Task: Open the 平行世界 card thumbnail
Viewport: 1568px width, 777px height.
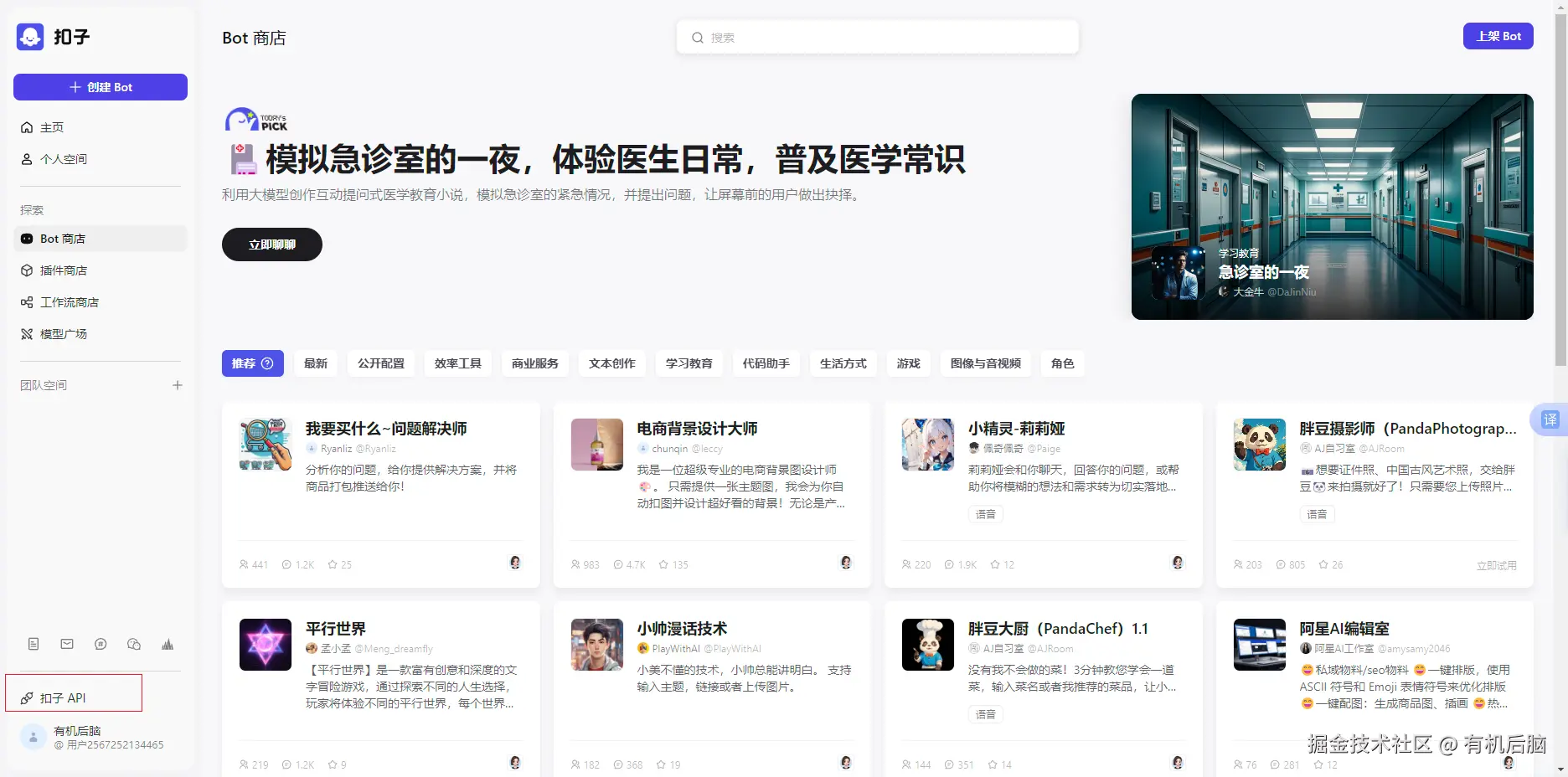Action: (266, 645)
